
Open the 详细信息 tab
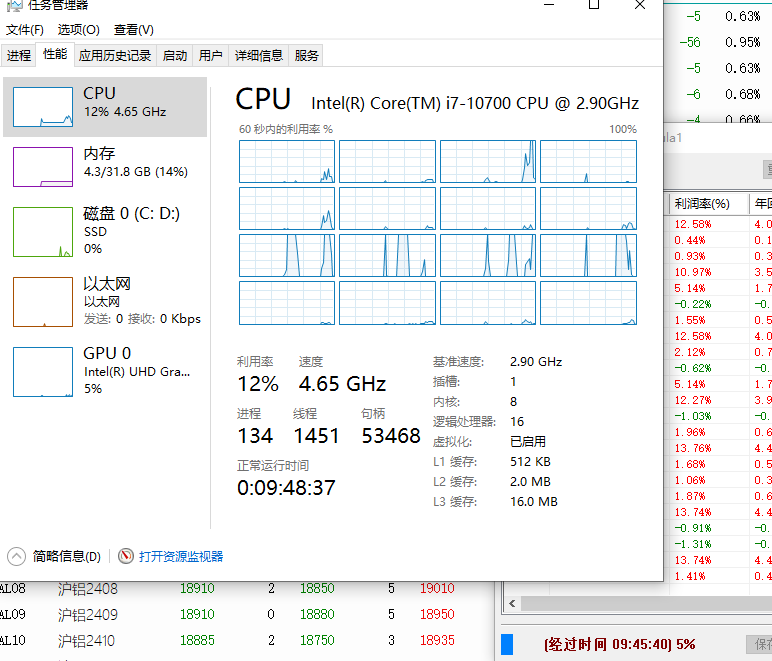(x=258, y=55)
